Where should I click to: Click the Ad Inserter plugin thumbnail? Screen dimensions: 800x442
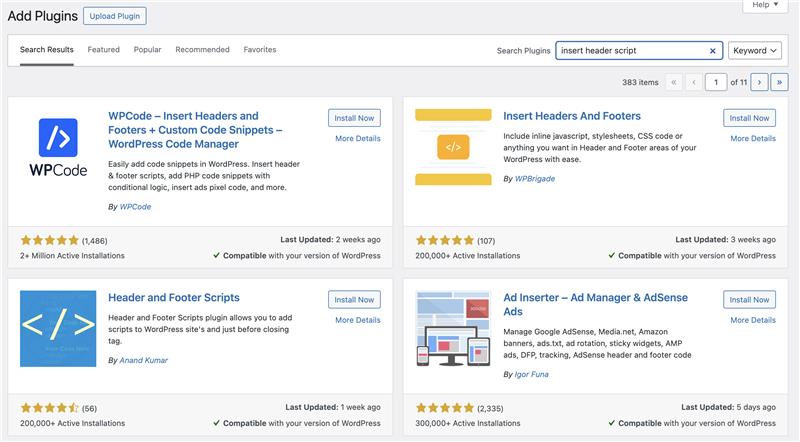click(453, 329)
